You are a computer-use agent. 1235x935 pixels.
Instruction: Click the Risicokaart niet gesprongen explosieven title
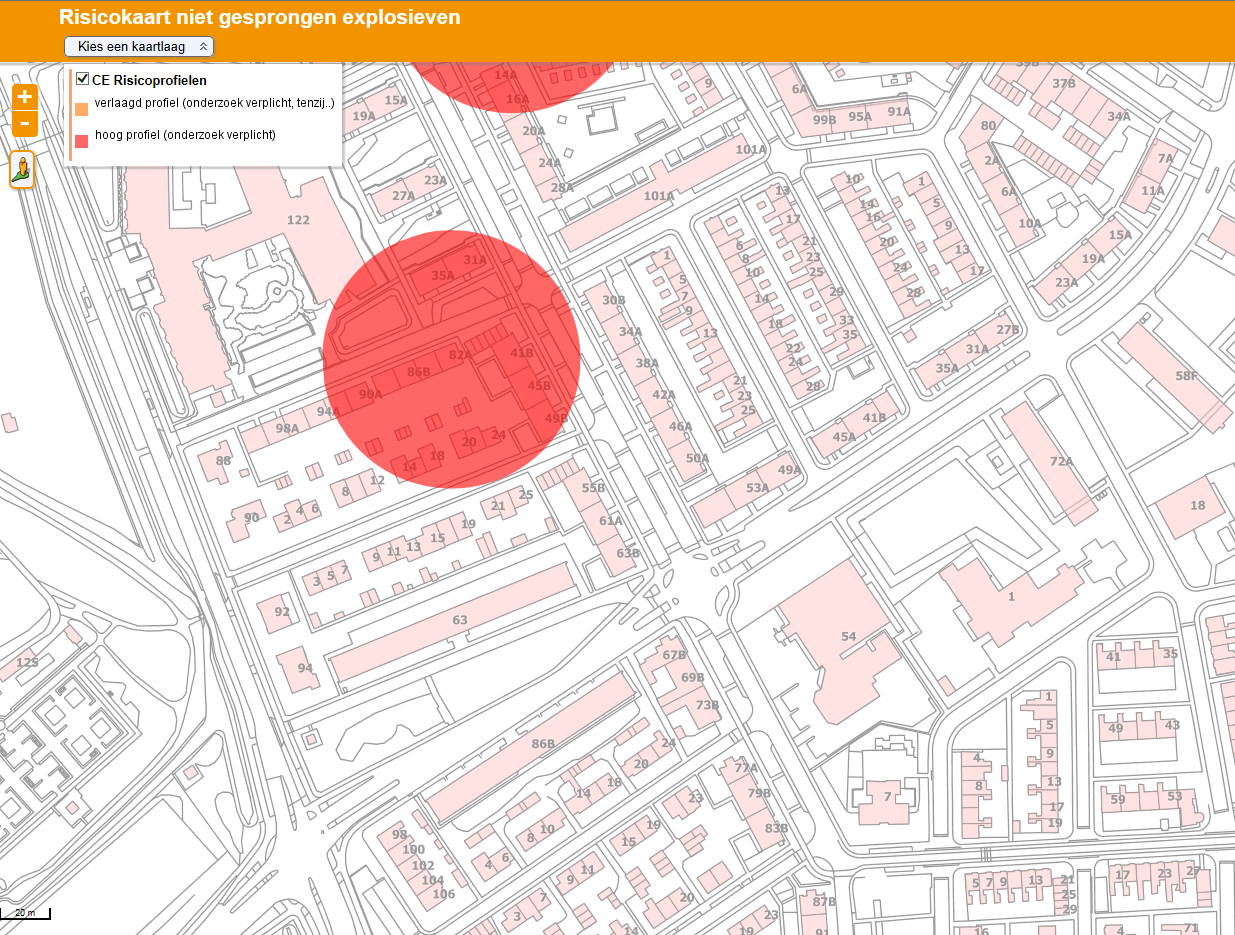click(258, 17)
